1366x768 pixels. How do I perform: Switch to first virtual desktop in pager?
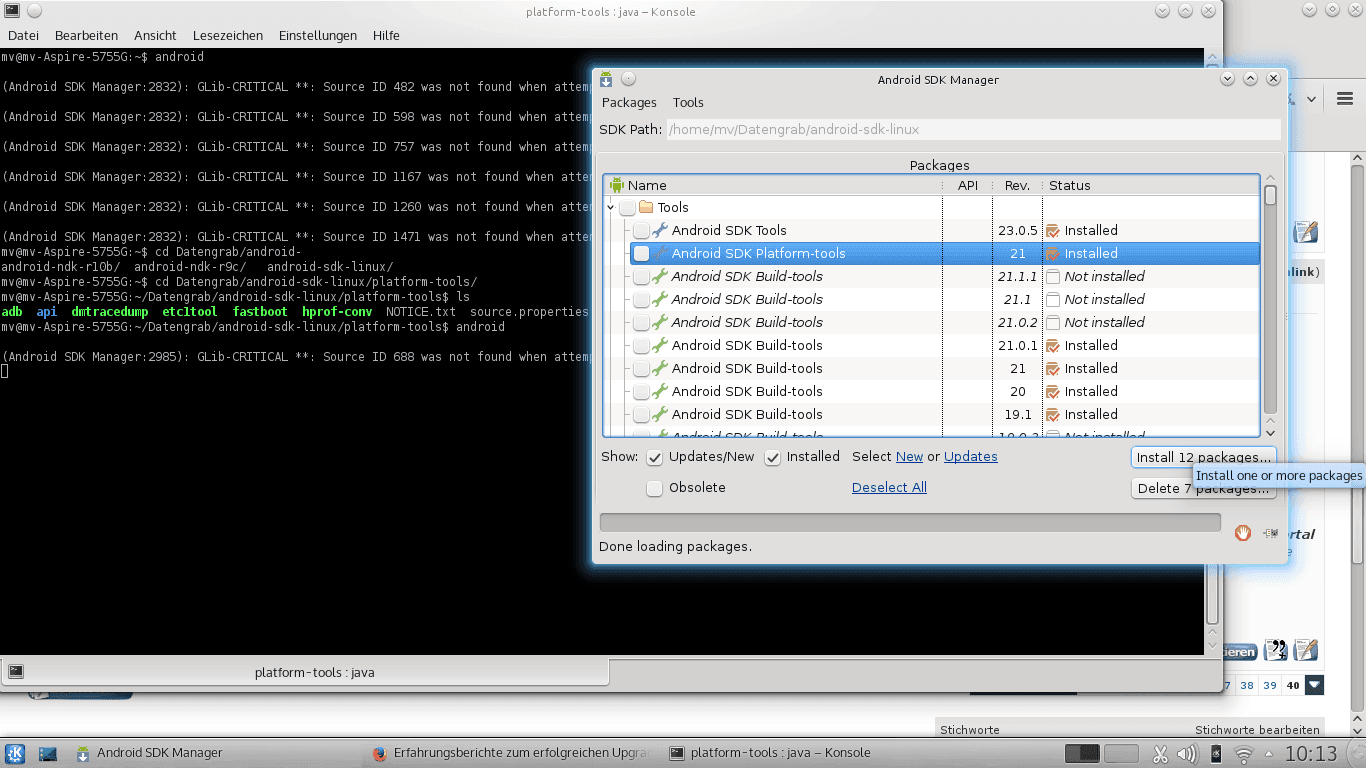(x=1082, y=753)
